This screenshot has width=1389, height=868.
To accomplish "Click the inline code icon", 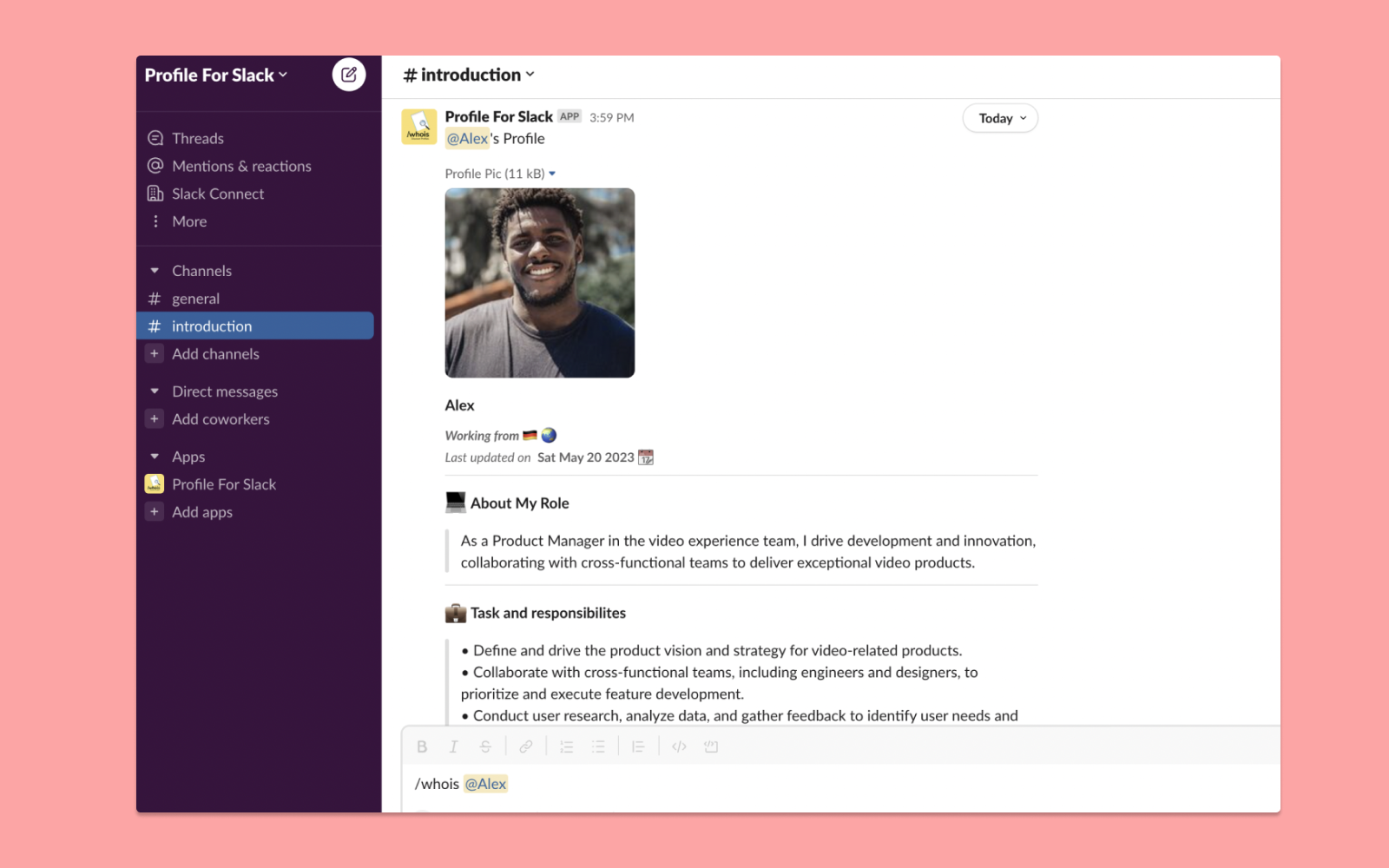I will pyautogui.click(x=679, y=746).
